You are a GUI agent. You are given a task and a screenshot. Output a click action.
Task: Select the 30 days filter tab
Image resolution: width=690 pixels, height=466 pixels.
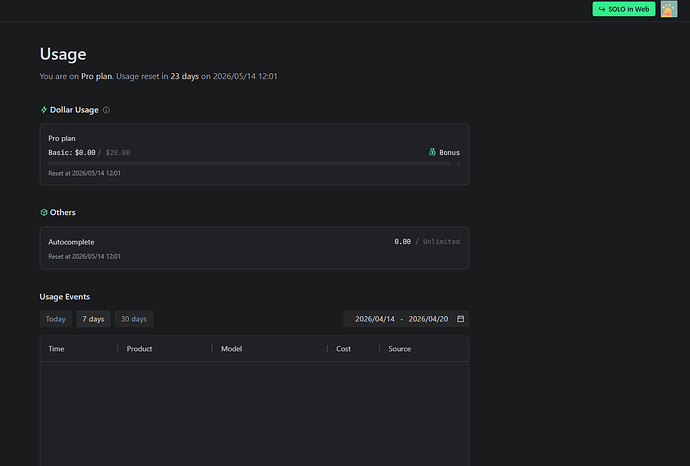pyautogui.click(x=134, y=319)
